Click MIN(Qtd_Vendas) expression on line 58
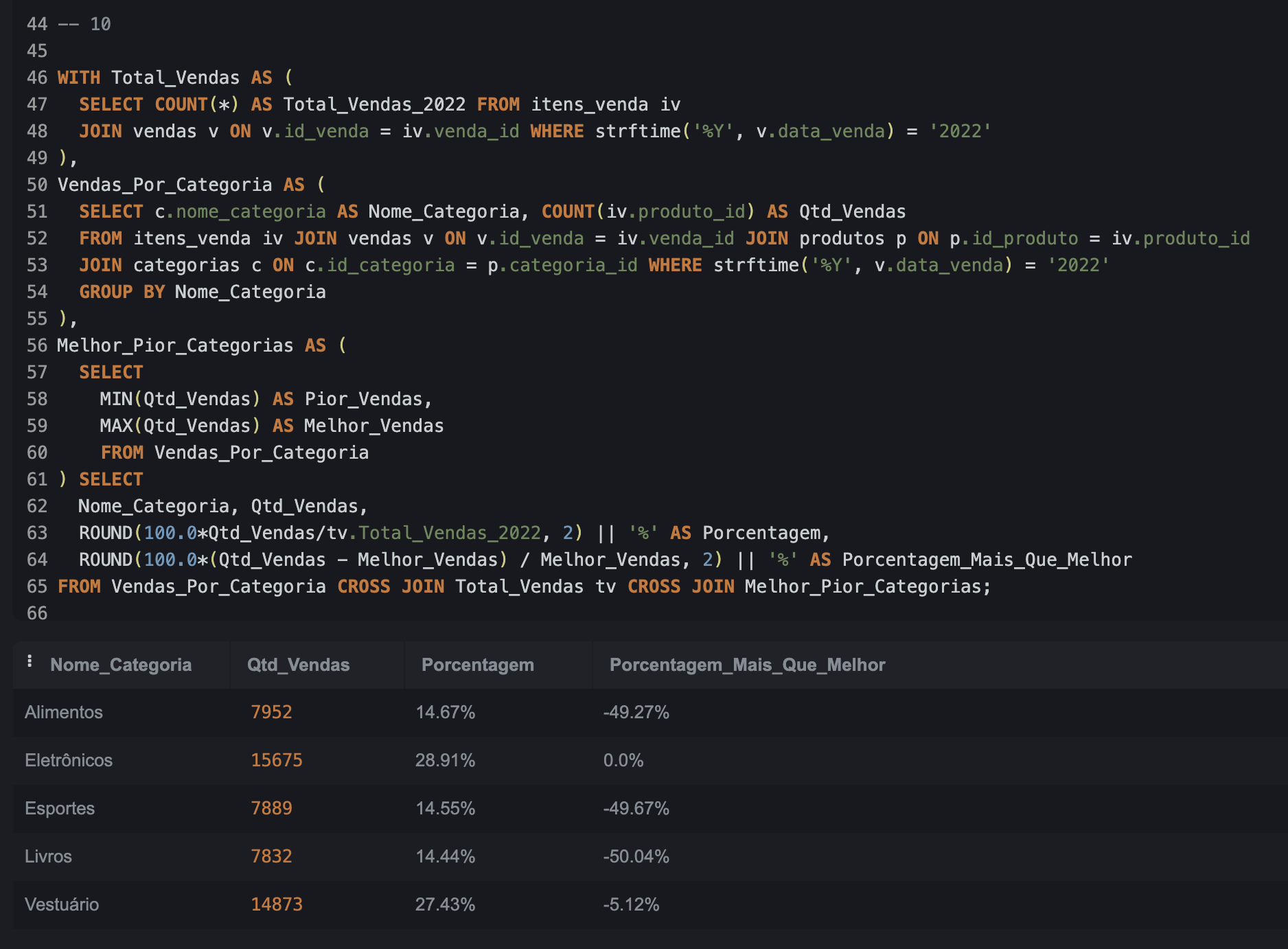Screen dimensions: 1288x949 [x=180, y=399]
